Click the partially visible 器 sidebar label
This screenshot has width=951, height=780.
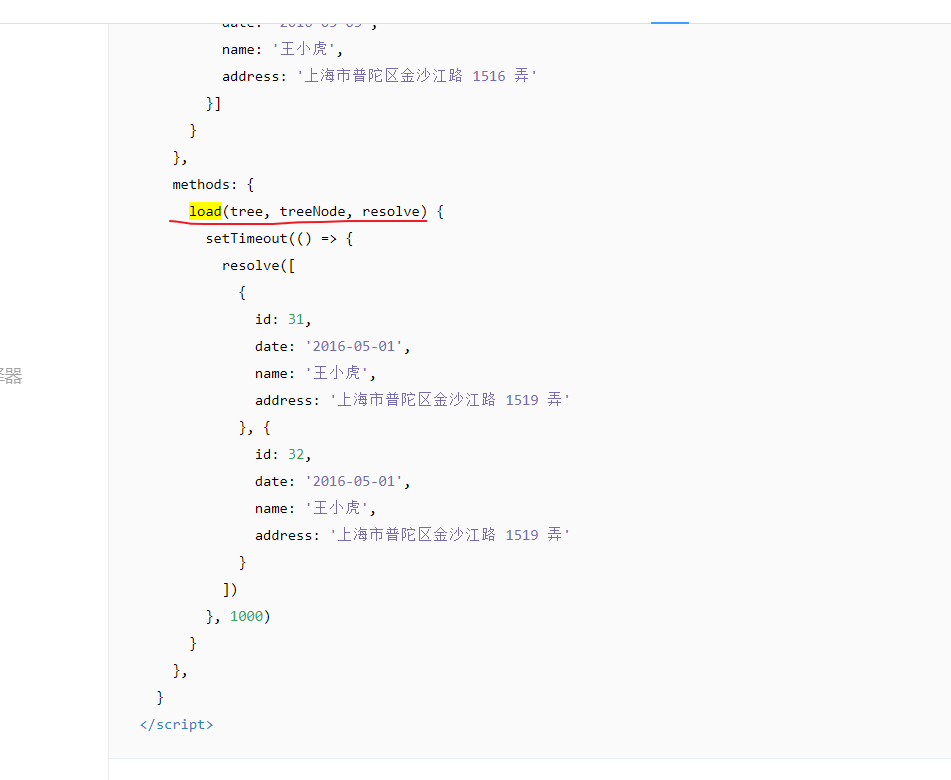click(9, 375)
